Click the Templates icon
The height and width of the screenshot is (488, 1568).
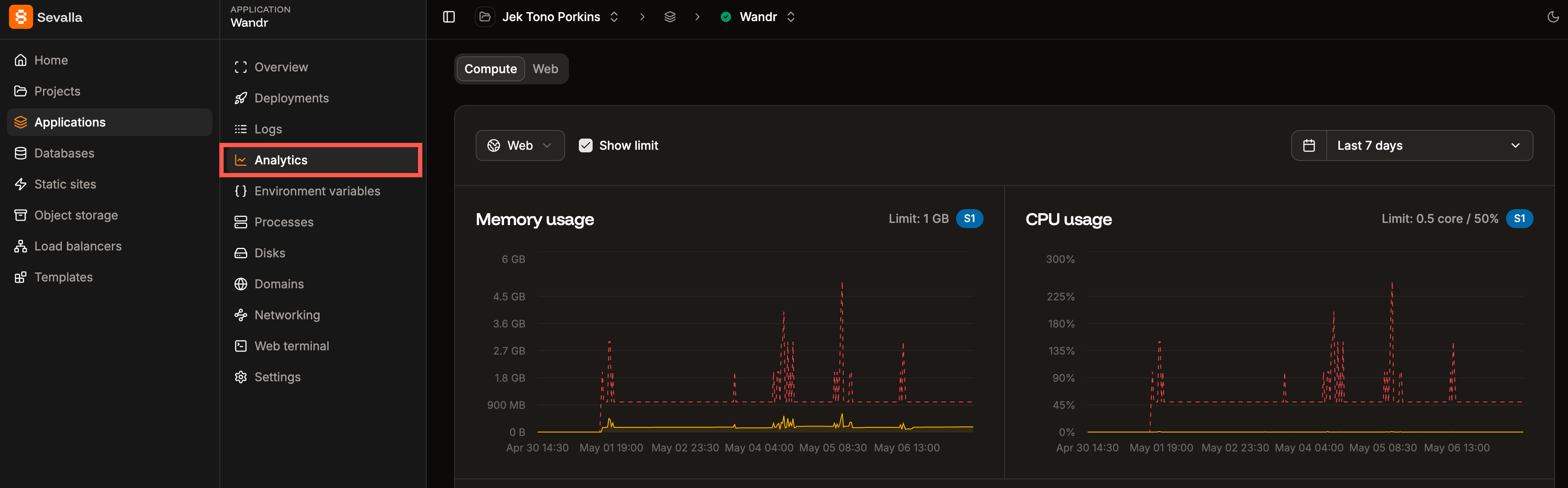[21, 278]
